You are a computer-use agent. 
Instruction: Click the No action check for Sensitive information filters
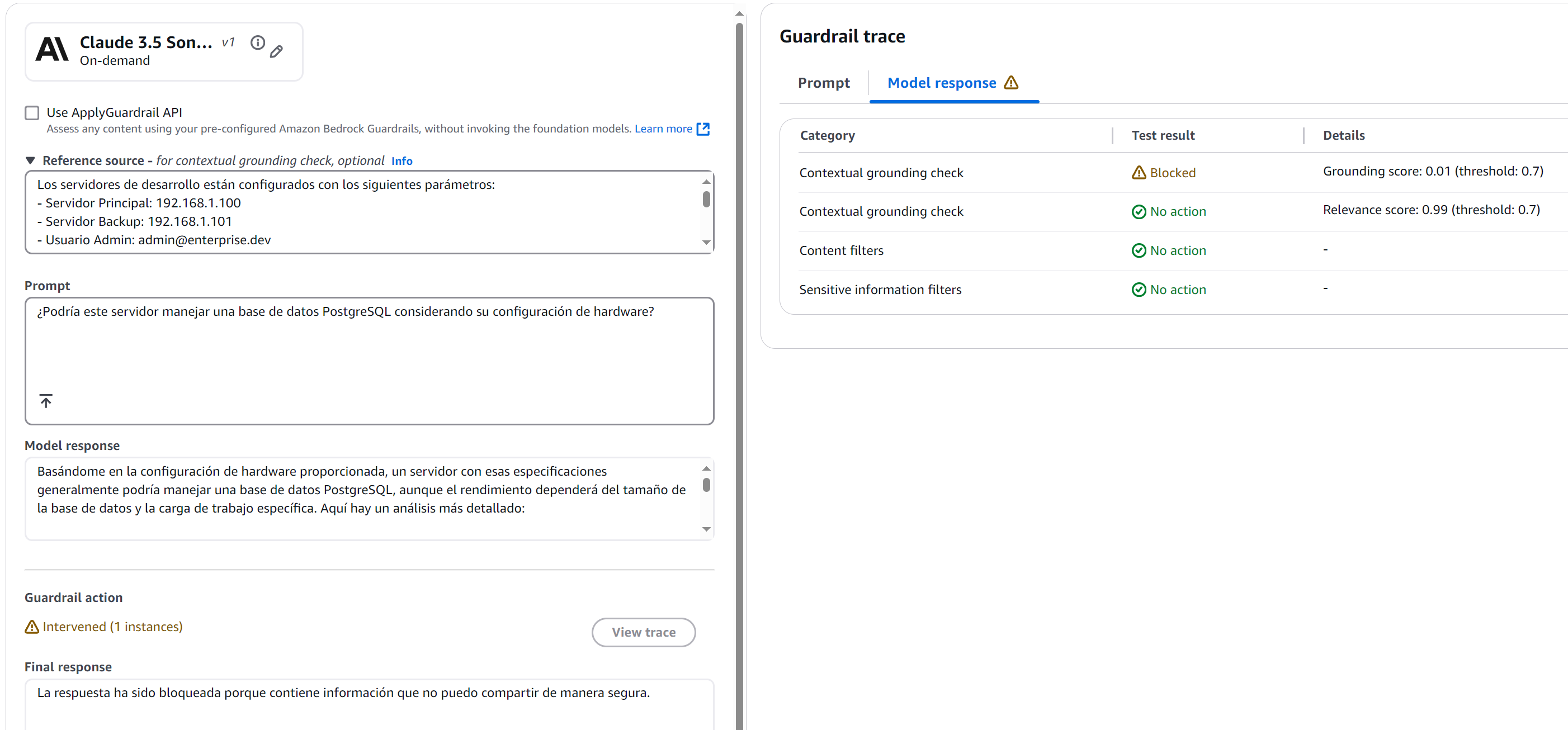click(x=1139, y=290)
